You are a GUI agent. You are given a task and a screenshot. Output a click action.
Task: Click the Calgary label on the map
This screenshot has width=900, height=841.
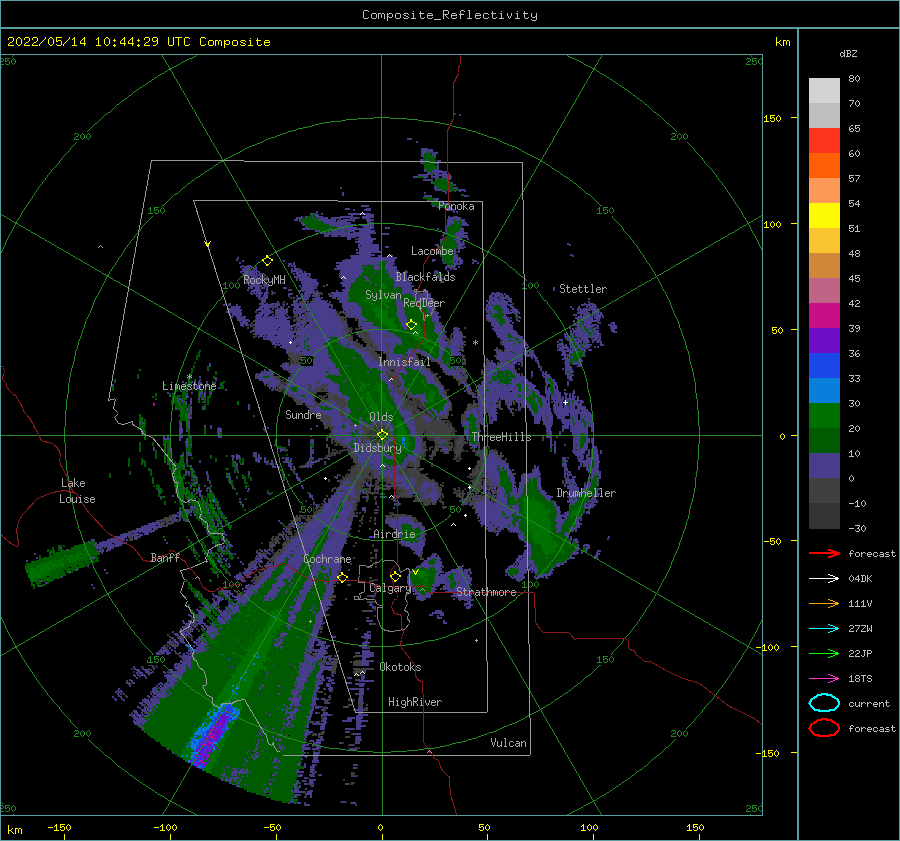pyautogui.click(x=390, y=588)
